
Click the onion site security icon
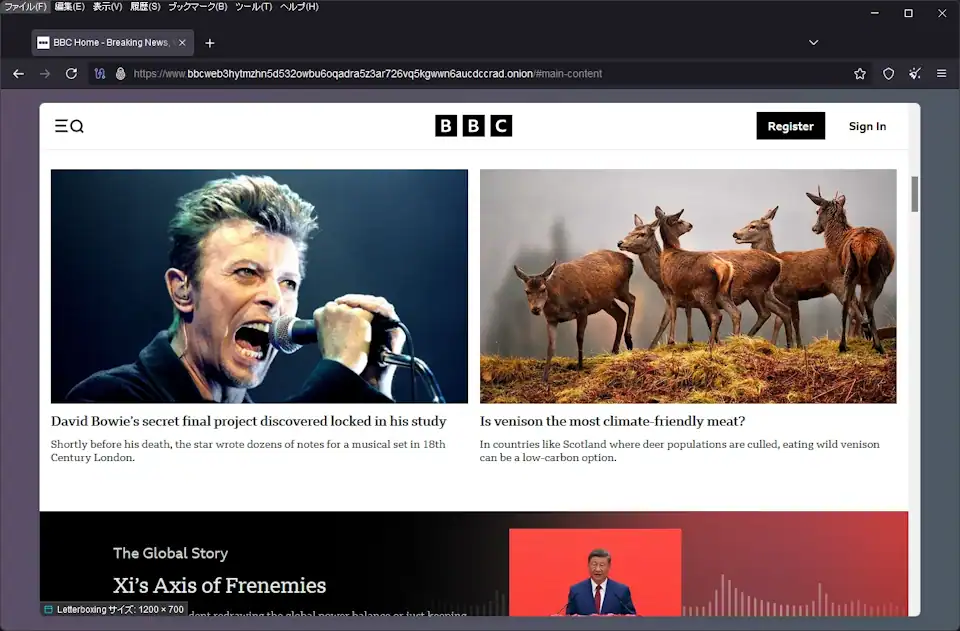(x=120, y=73)
